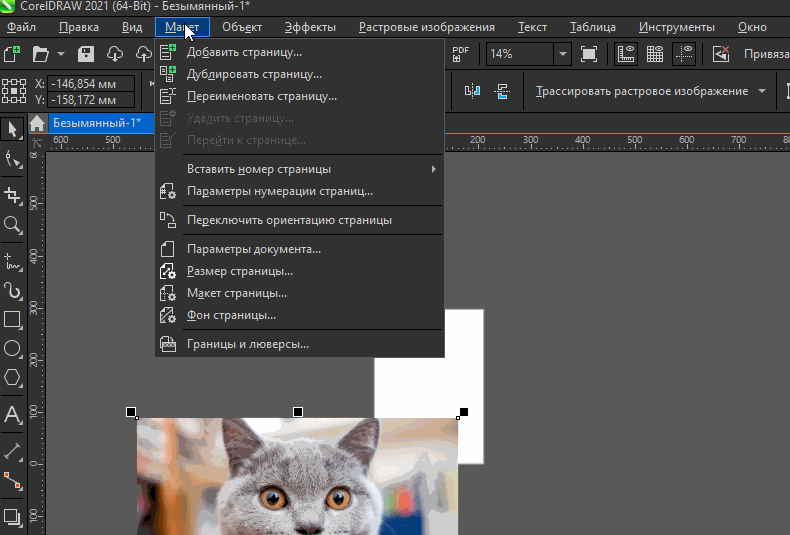Click the cloud upload icon
The width and height of the screenshot is (790, 535).
[x=144, y=53]
